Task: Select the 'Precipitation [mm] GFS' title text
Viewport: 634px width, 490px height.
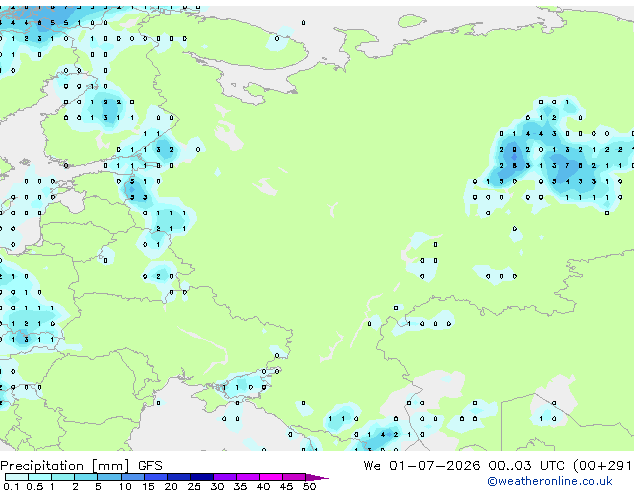Action: click(x=81, y=466)
